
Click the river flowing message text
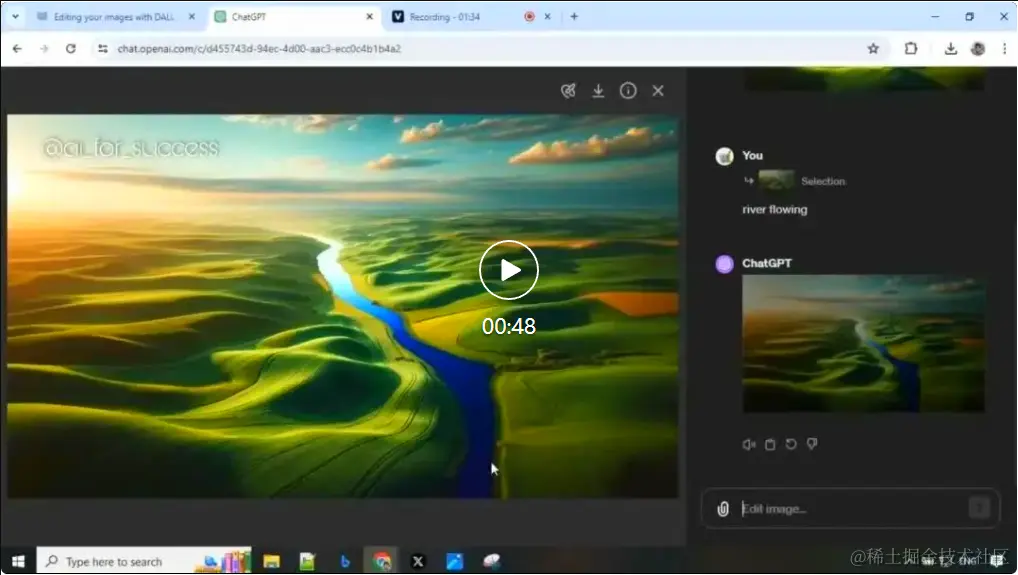[775, 210]
